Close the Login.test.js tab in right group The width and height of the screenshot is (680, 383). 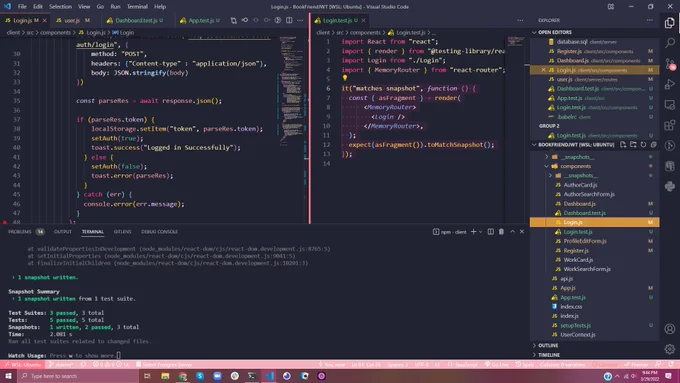pyautogui.click(x=363, y=20)
